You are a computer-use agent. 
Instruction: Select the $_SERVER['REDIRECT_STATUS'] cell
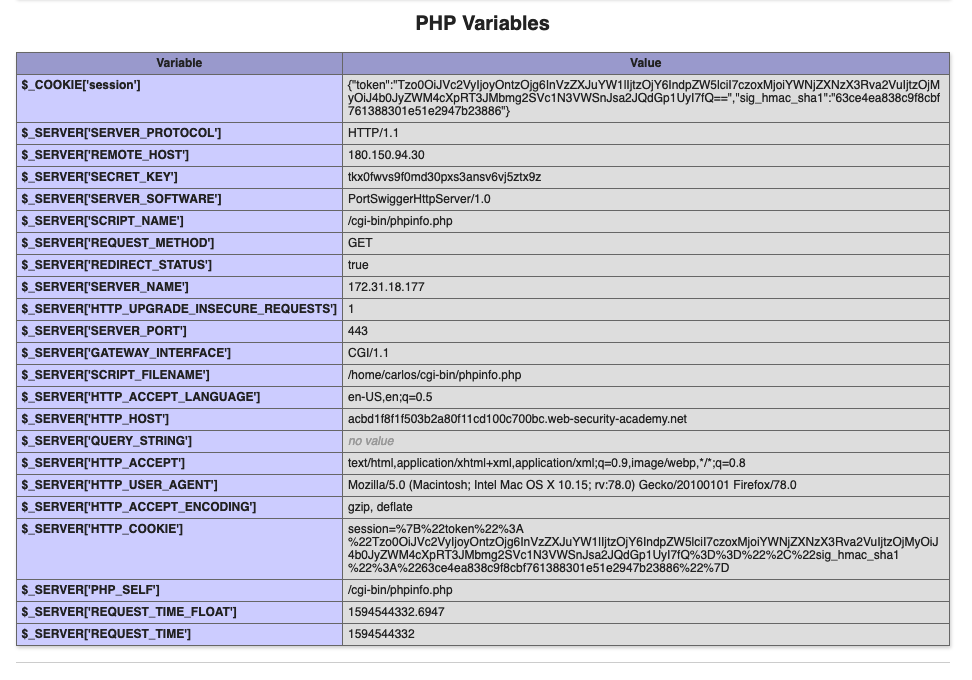pyautogui.click(x=179, y=265)
